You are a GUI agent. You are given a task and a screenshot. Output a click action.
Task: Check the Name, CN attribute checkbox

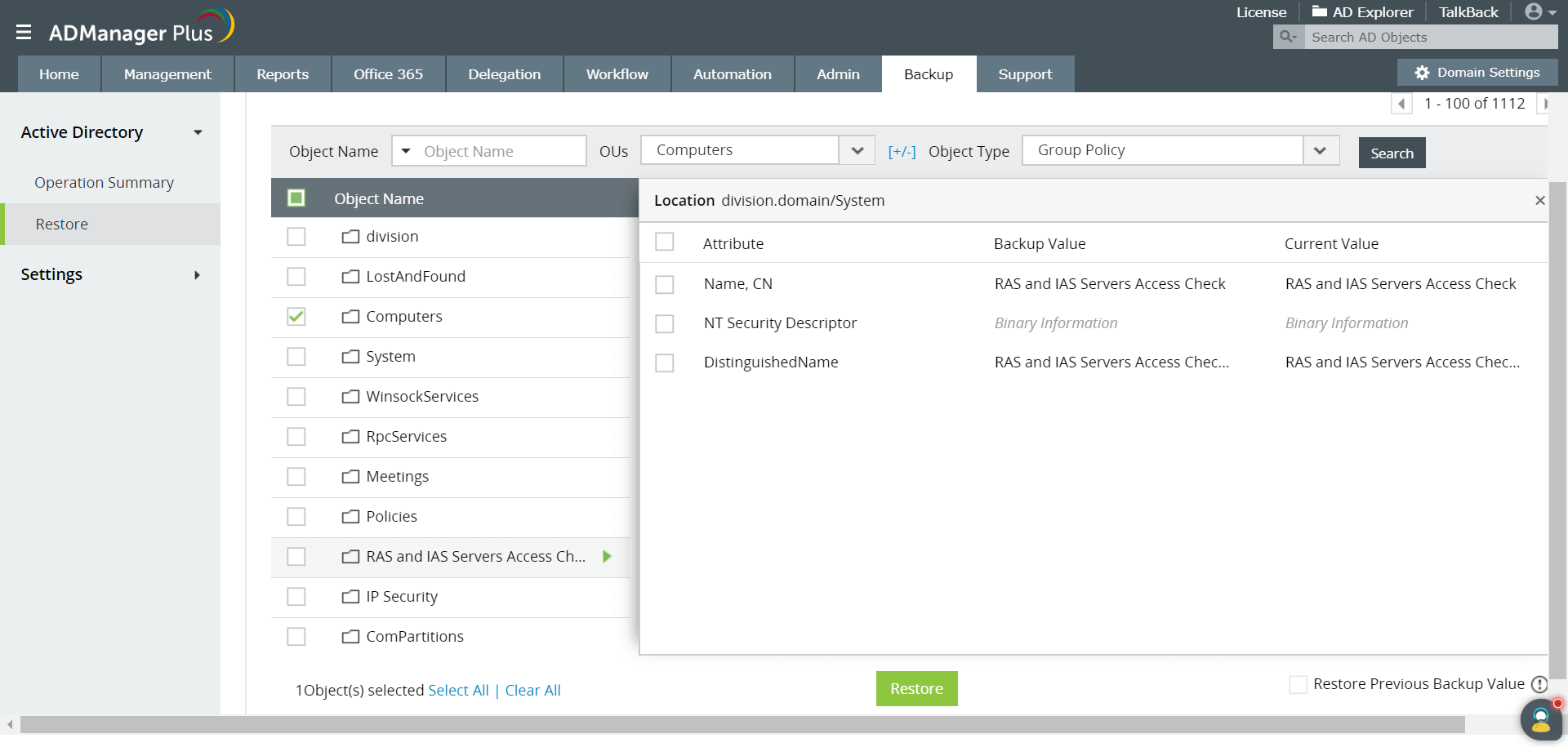pos(665,284)
